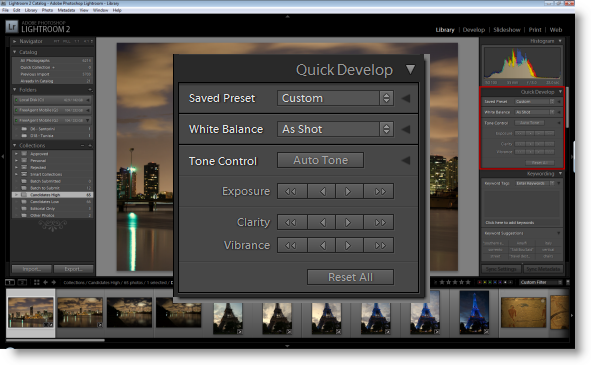Set Navigator zoom to 1:1
The width and height of the screenshot is (591, 365).
point(77,41)
